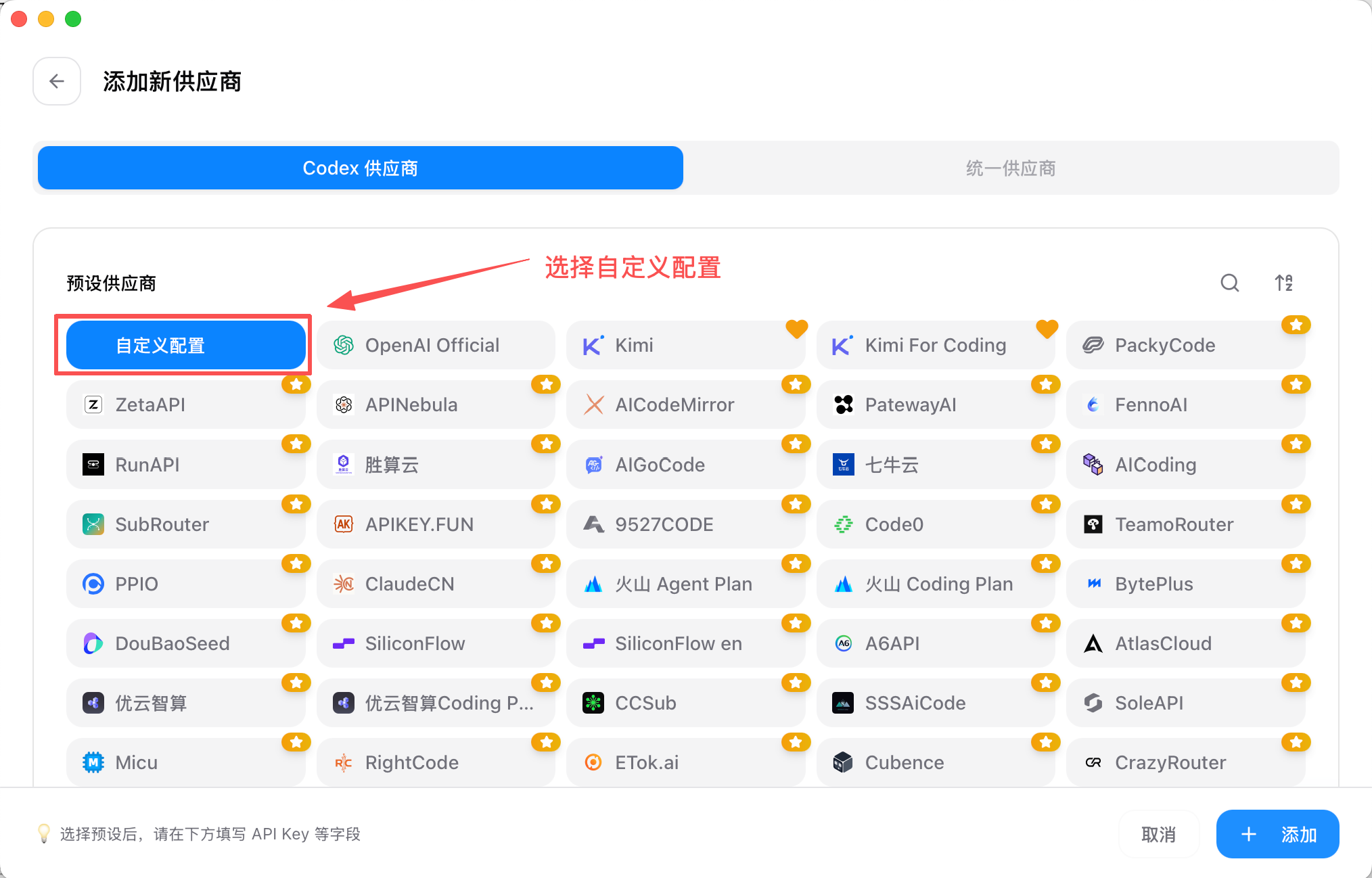
Task: Select the 优云智算 preset
Action: [186, 703]
